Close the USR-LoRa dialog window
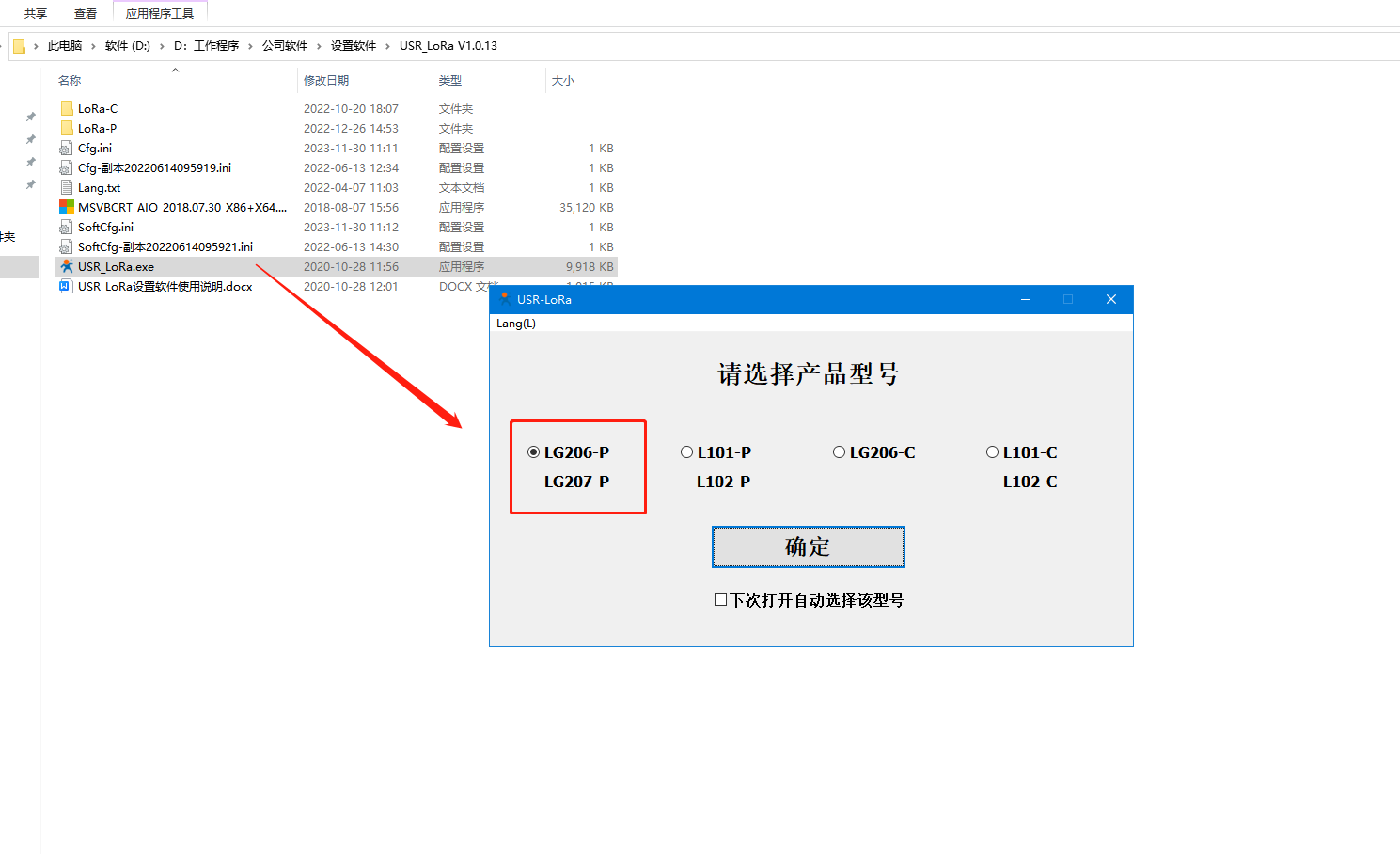 coord(1111,299)
